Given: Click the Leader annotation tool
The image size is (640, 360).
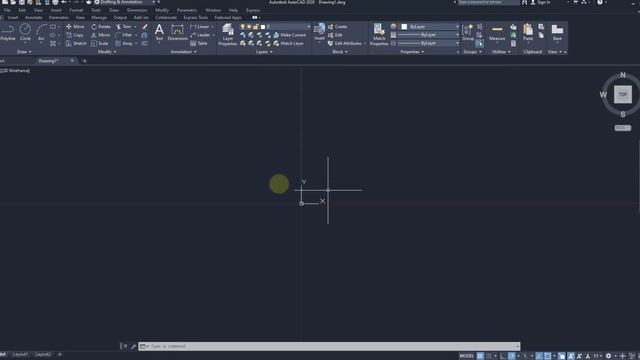Looking at the screenshot, I should (x=200, y=35).
